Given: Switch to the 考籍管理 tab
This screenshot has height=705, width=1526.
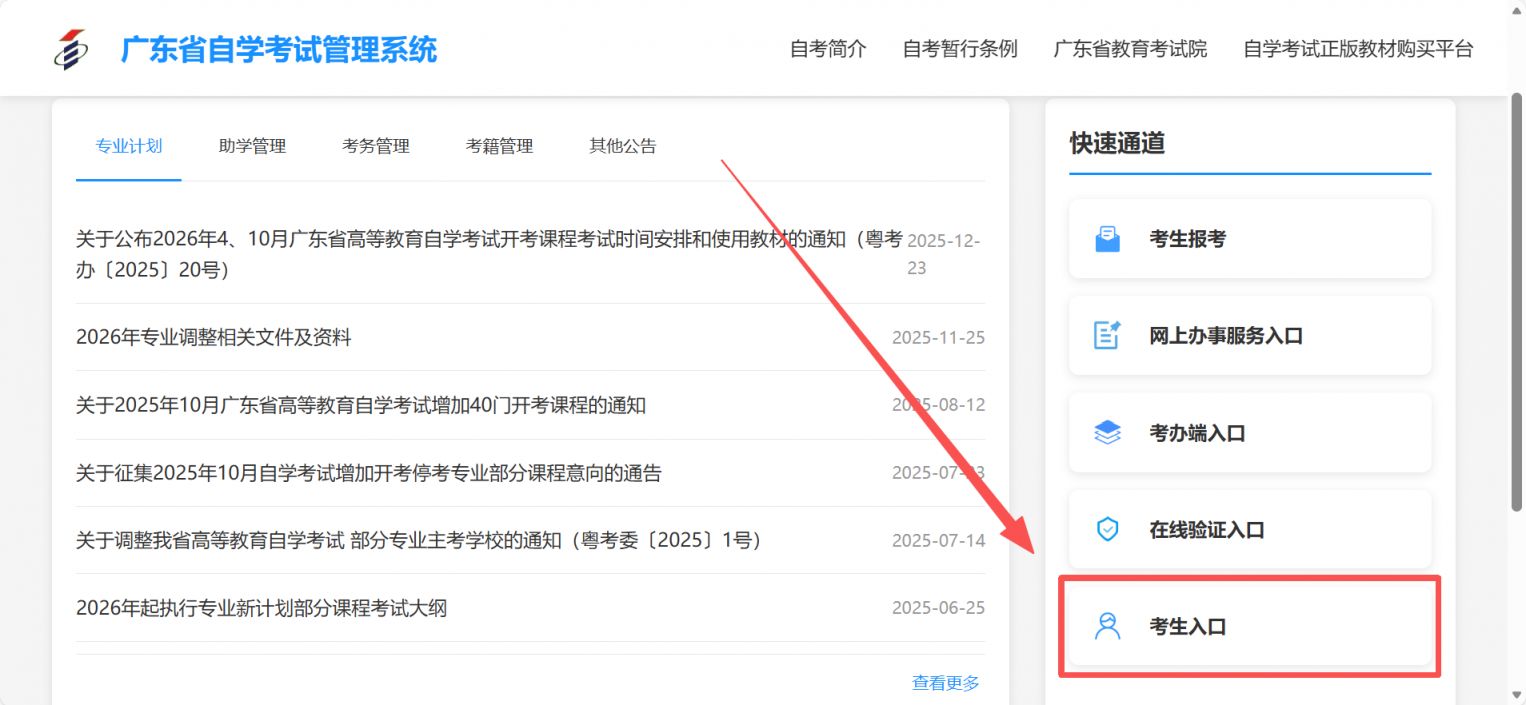Looking at the screenshot, I should [499, 146].
